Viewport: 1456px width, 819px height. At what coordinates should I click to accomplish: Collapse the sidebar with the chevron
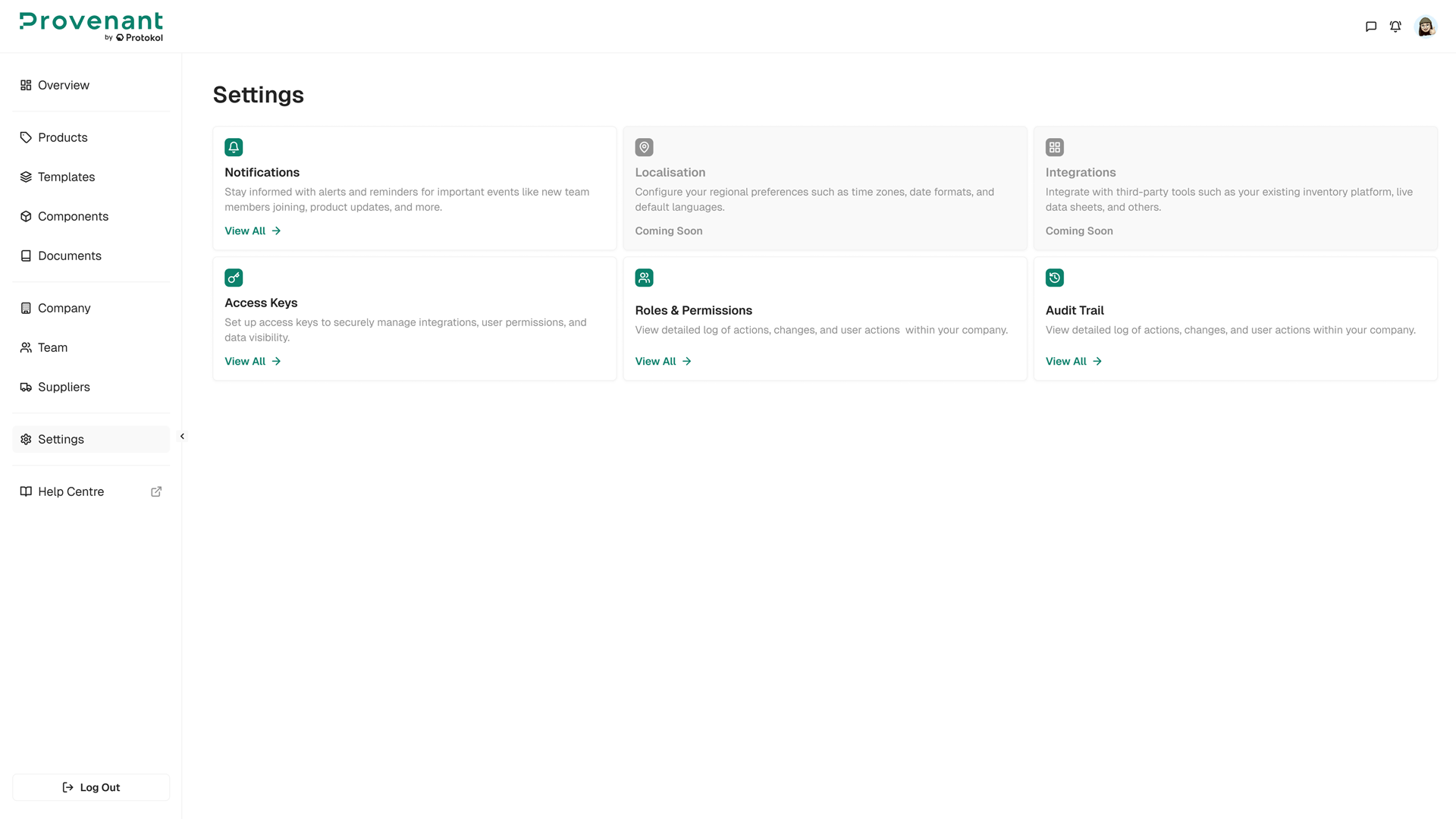coord(182,436)
